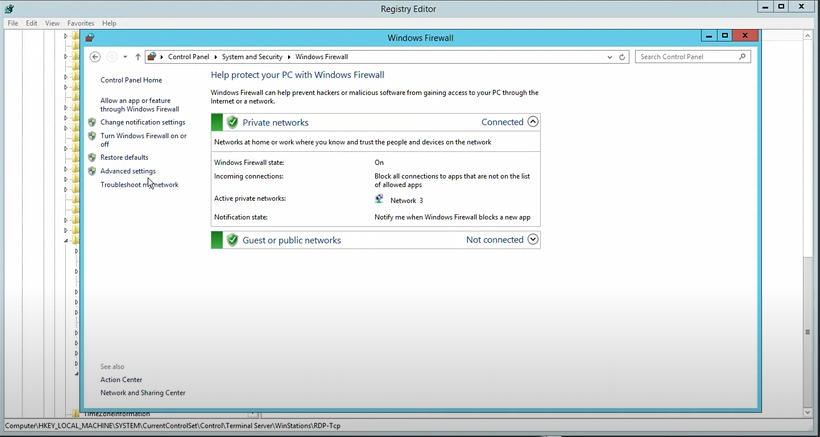Click the Private networks green shield icon
The width and height of the screenshot is (820, 437).
click(232, 122)
